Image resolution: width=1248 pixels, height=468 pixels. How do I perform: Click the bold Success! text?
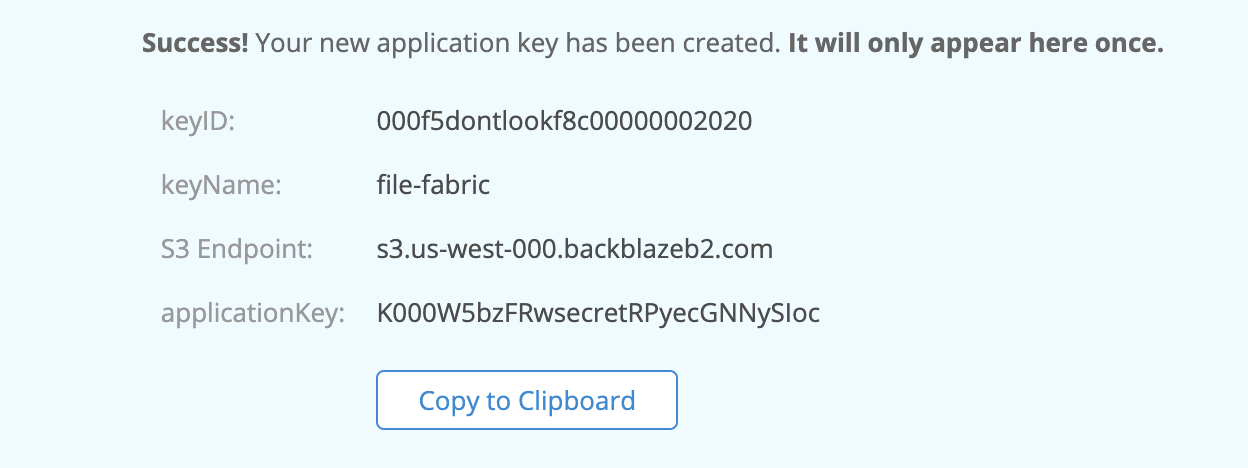[195, 45]
